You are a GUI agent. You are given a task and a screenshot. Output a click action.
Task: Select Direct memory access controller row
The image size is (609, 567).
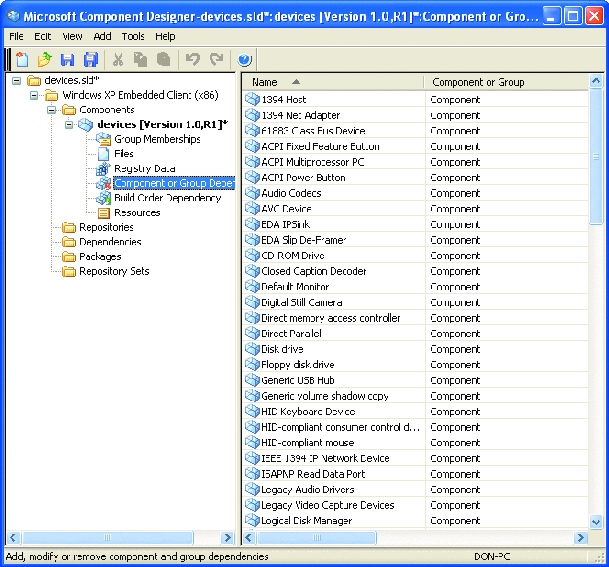[416, 318]
